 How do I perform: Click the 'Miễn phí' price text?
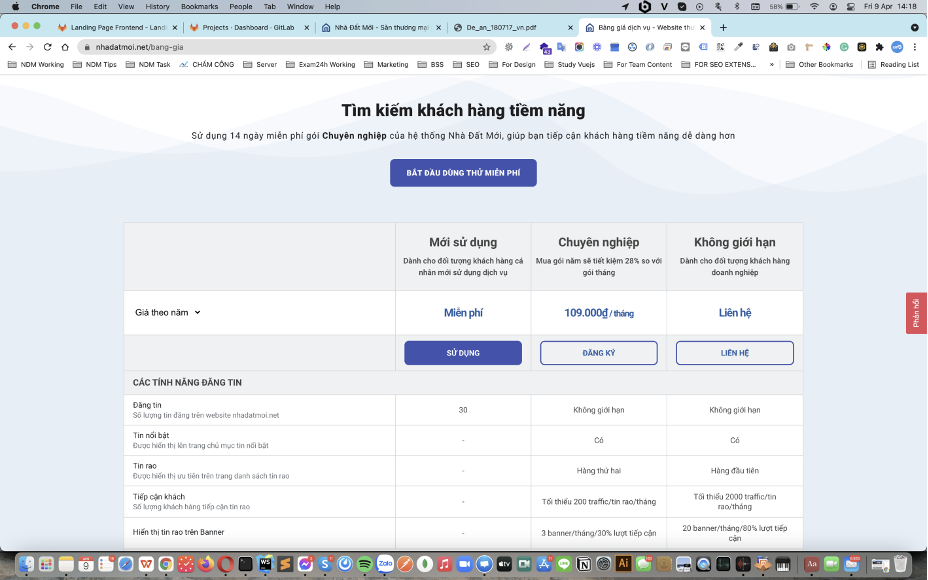463,312
